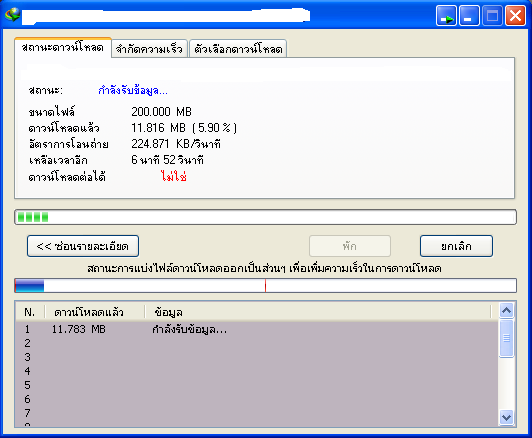The image size is (532, 438).
Task: Open the ตัวเลือกดาวน์โหลด tab
Action: pyautogui.click(x=238, y=49)
